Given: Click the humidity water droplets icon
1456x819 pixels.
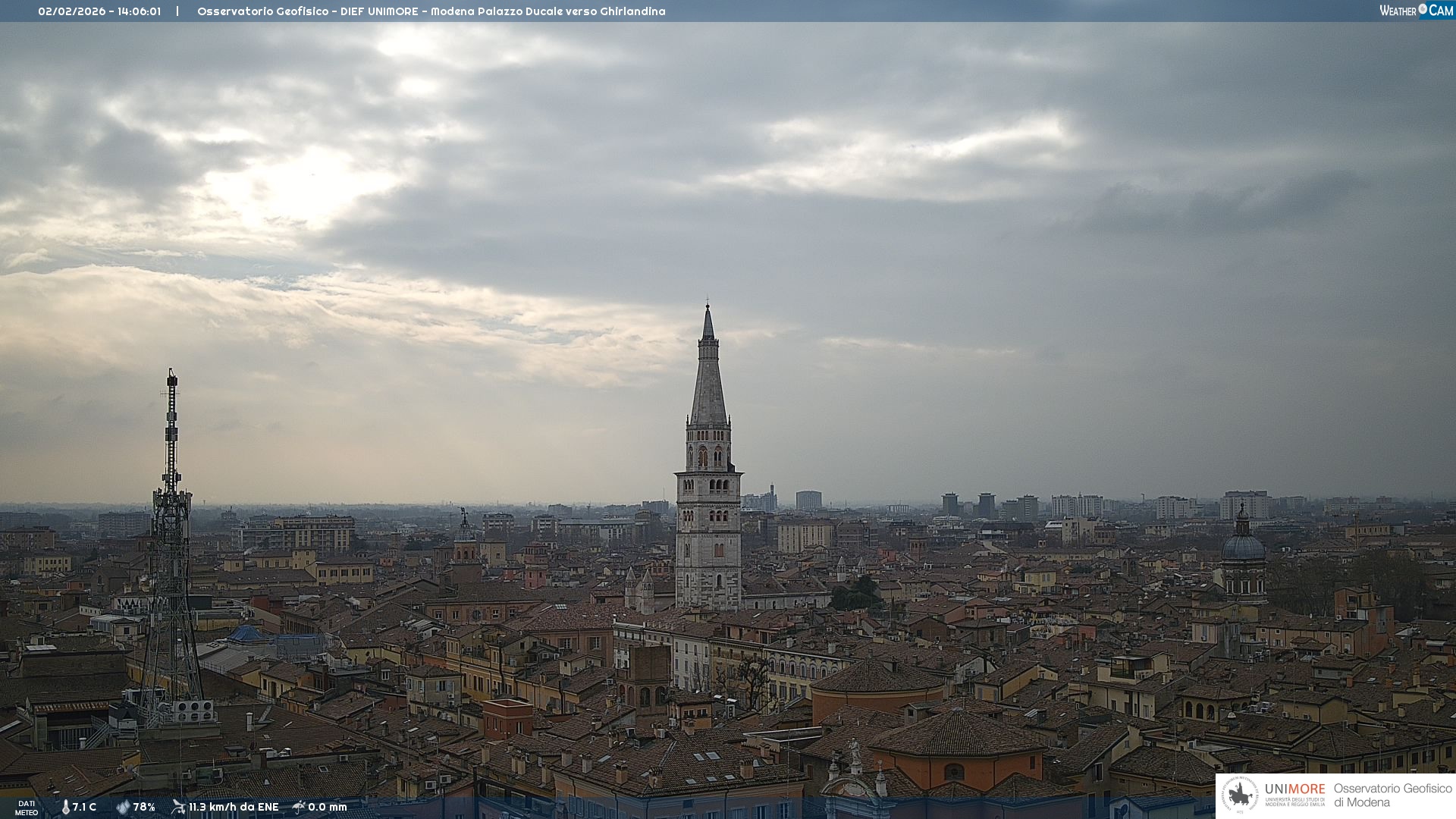Looking at the screenshot, I should [123, 807].
